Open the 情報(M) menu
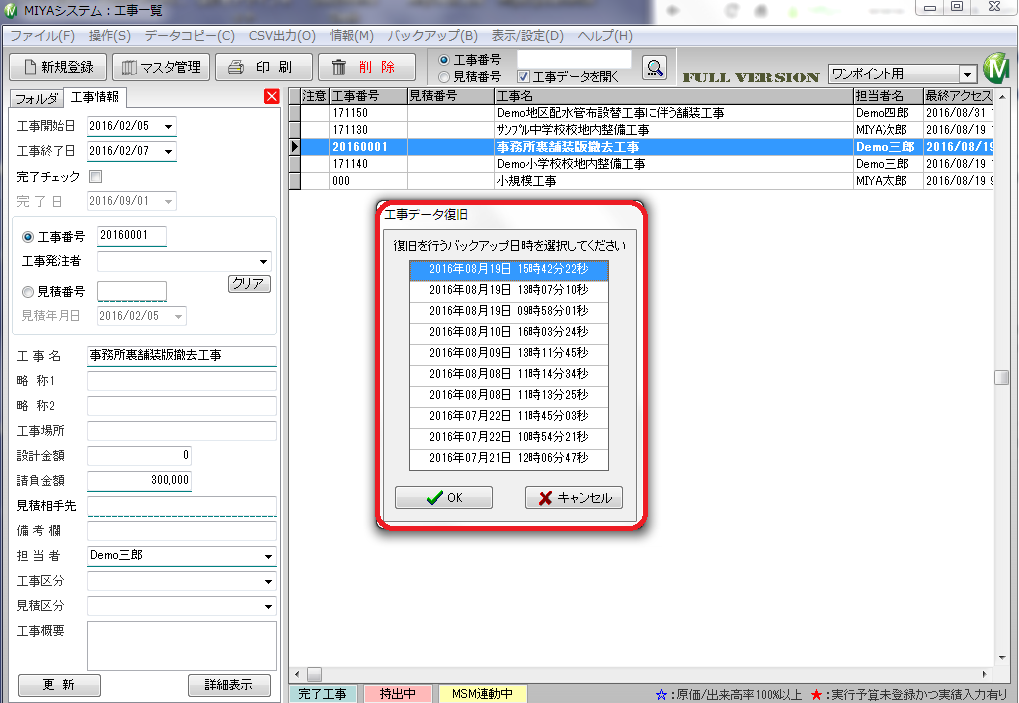This screenshot has height=703, width=1019. point(352,36)
